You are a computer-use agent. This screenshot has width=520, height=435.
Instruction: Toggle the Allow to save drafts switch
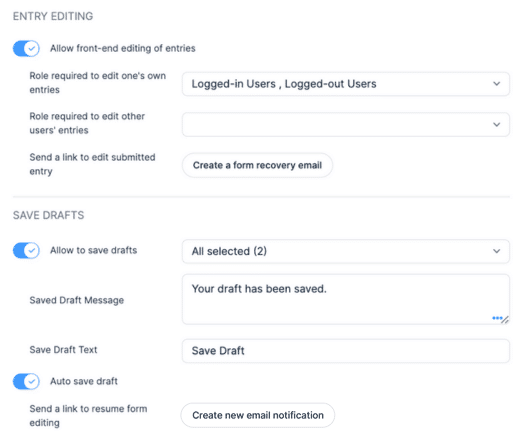click(26, 250)
